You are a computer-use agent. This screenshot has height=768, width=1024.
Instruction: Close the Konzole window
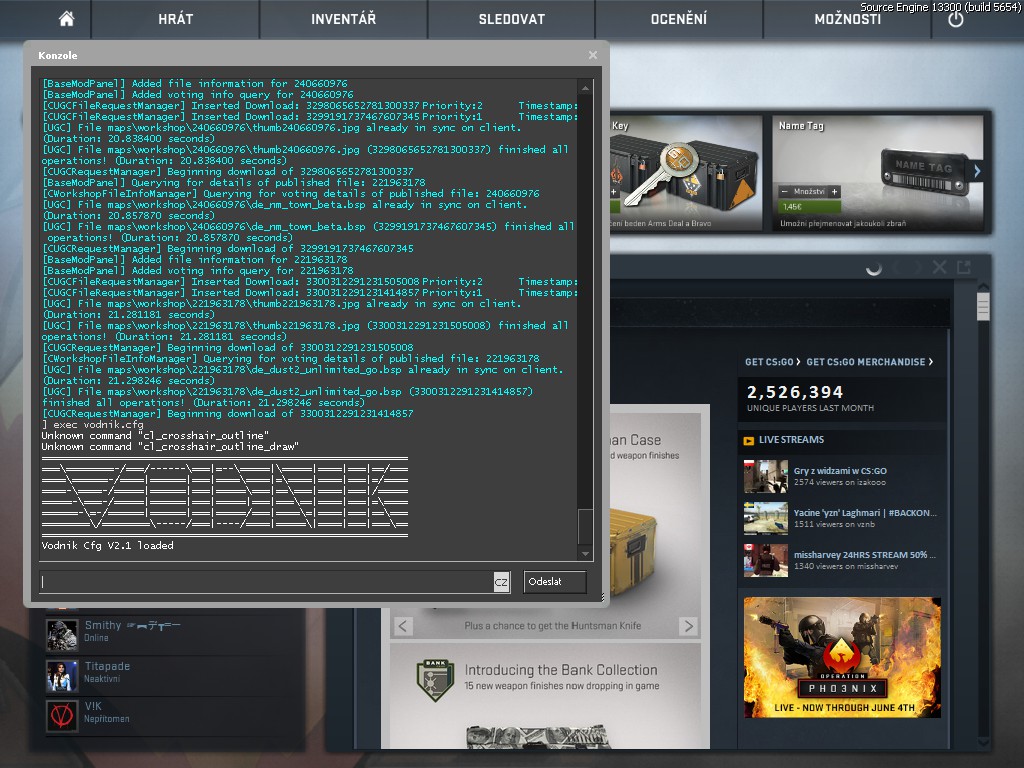(592, 55)
